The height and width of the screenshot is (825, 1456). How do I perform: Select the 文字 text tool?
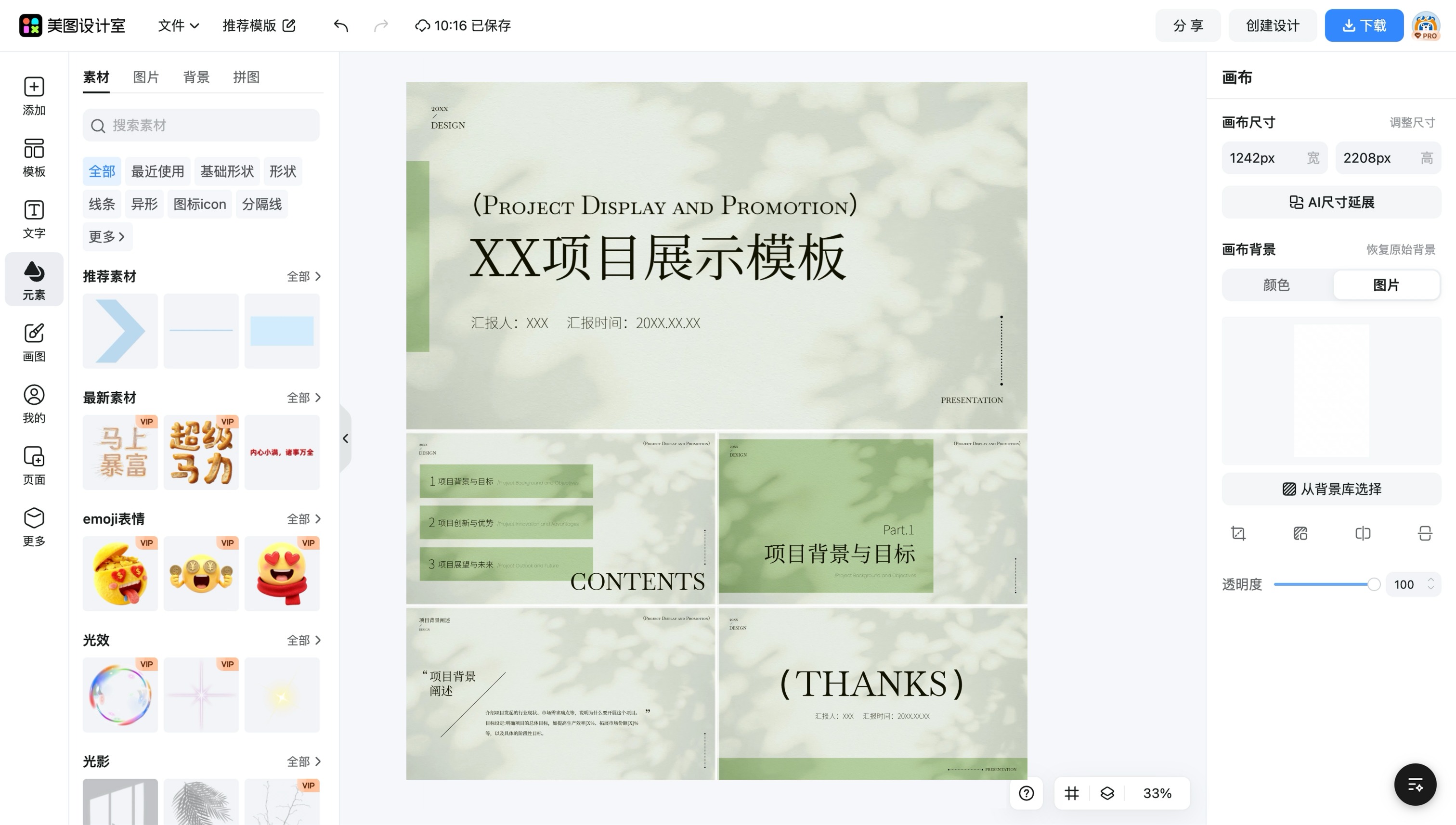34,219
